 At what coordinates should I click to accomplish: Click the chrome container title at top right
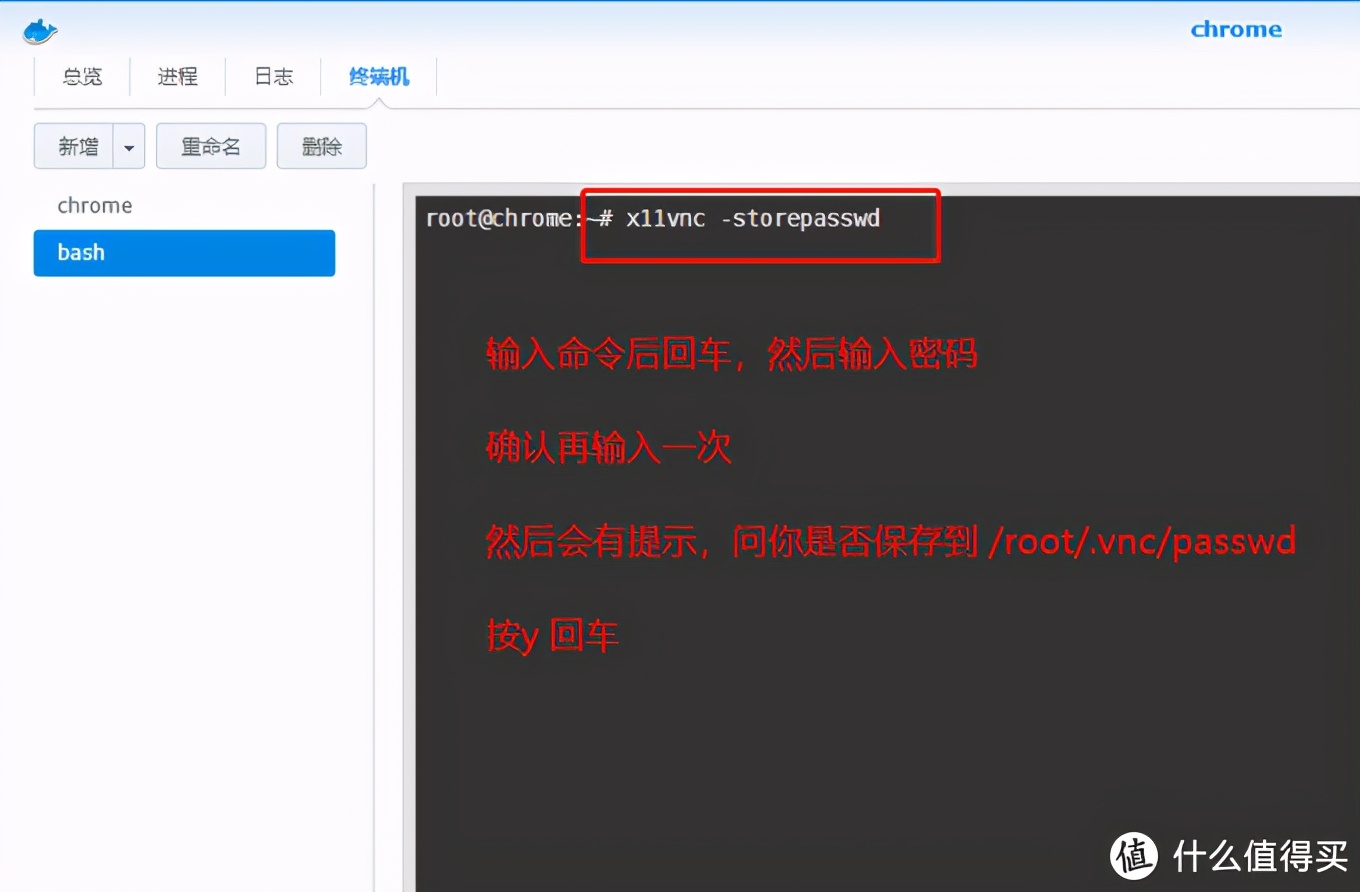click(x=1236, y=29)
